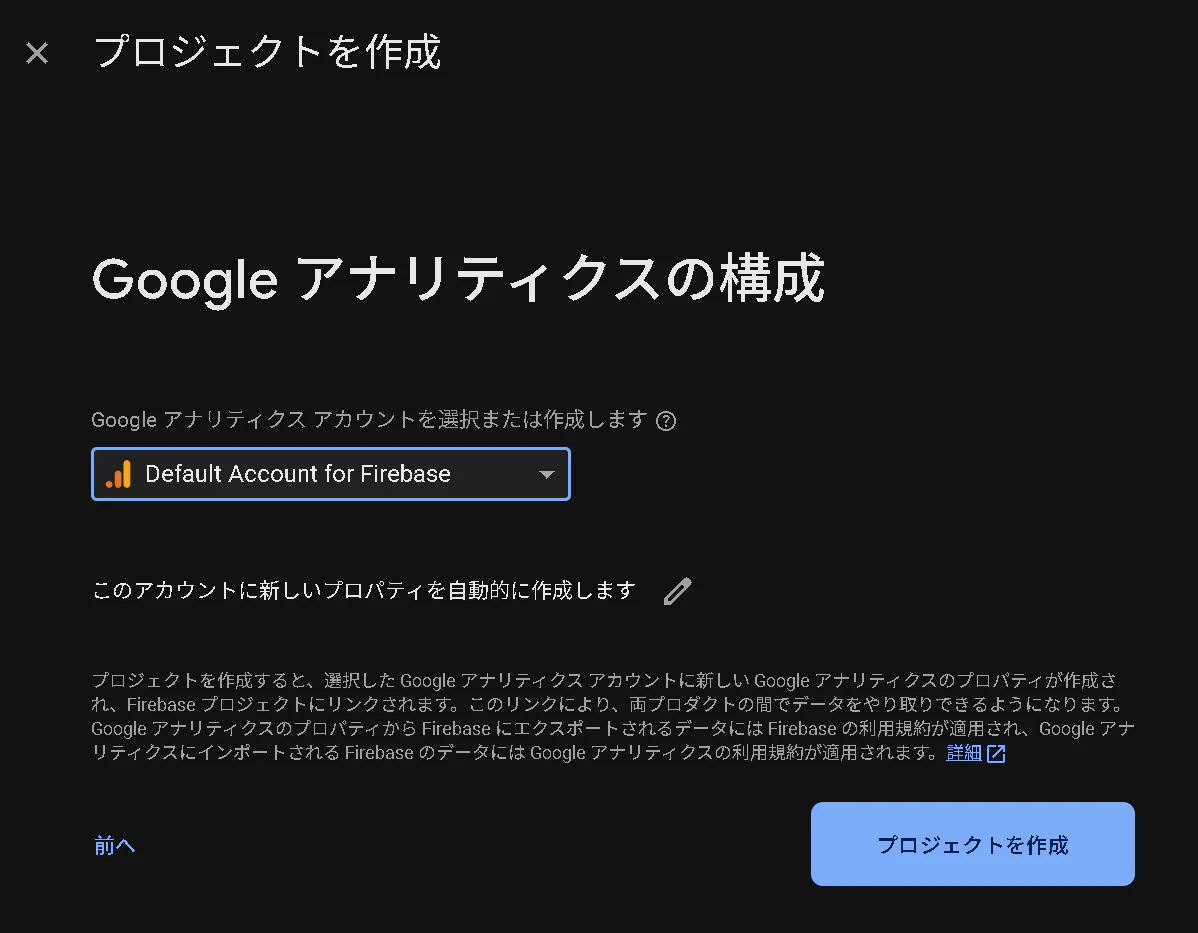
Task: Open the Default Account for Firebase dropdown
Action: [331, 474]
